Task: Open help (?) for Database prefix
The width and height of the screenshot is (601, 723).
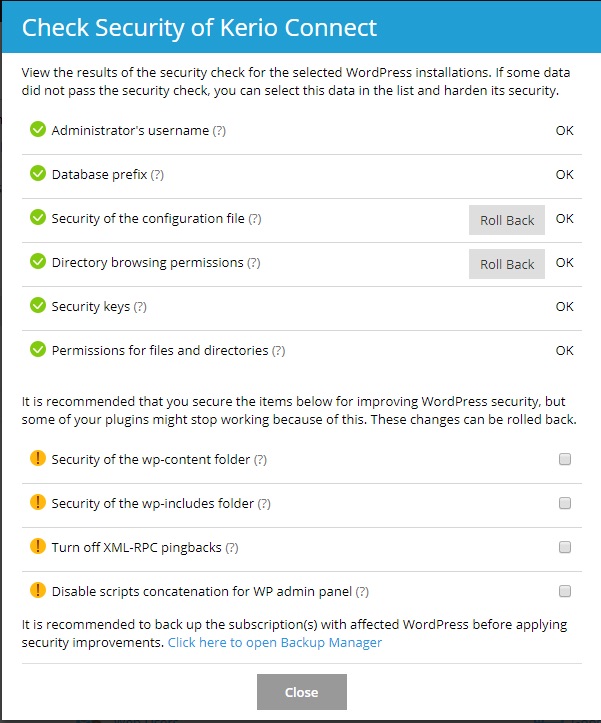Action: click(x=157, y=175)
